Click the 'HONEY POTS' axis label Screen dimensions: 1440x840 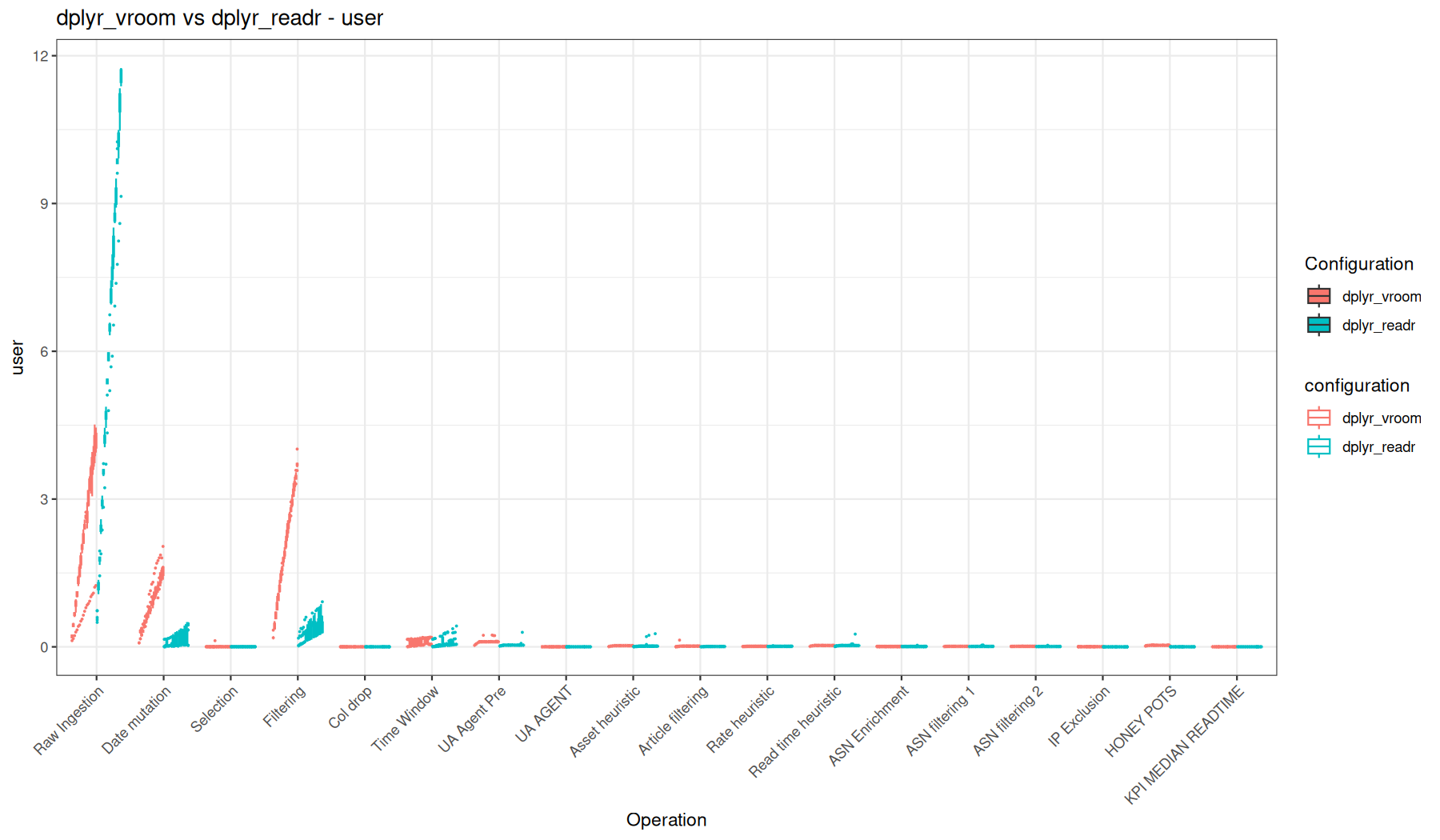tap(1141, 722)
